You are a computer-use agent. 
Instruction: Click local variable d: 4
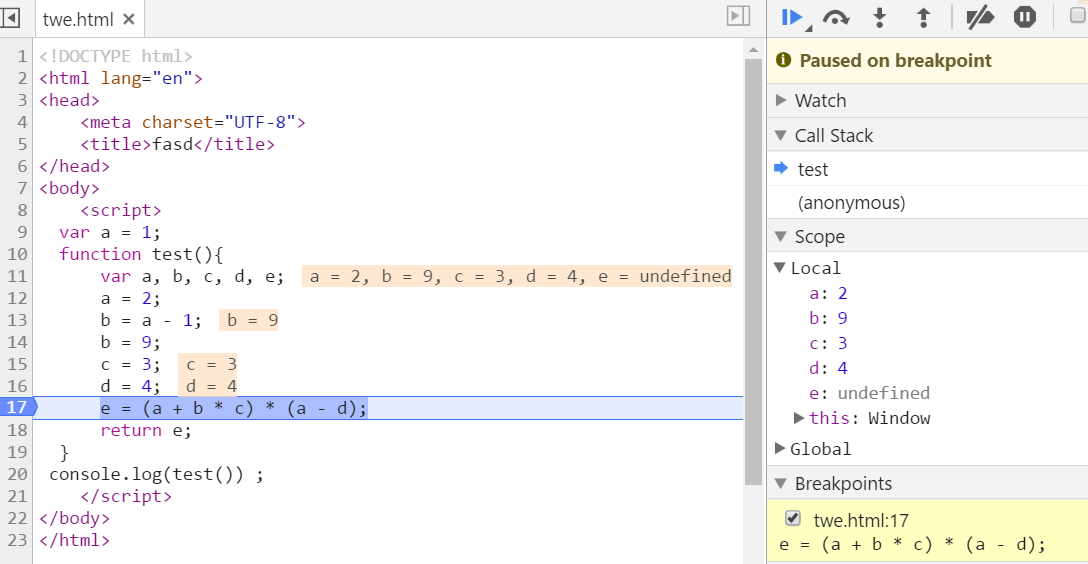tap(828, 368)
